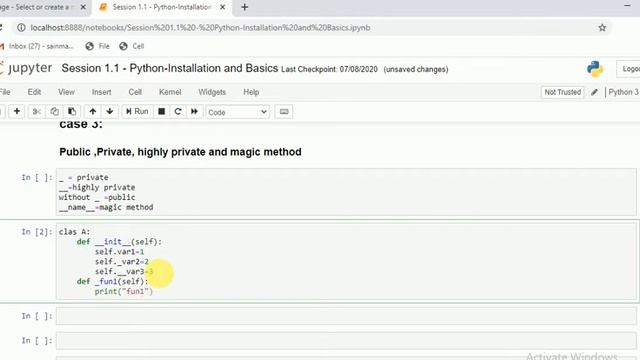Open the Widgets menu
640x360 pixels.
(212, 92)
